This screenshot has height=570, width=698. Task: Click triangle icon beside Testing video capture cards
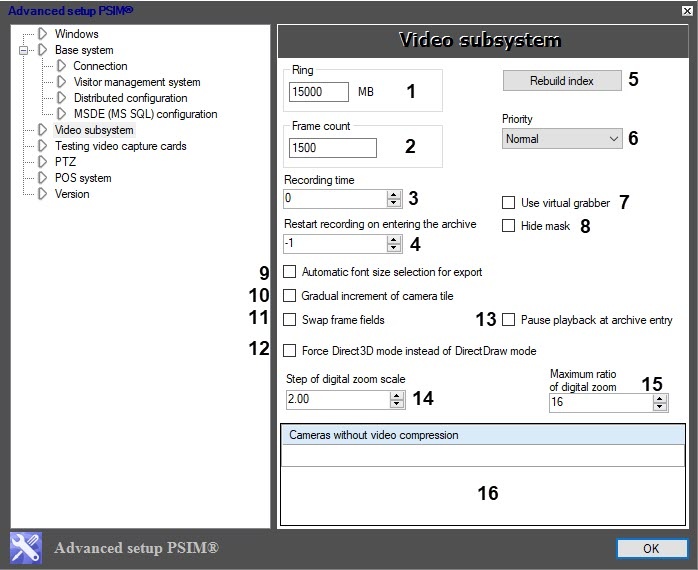click(43, 146)
